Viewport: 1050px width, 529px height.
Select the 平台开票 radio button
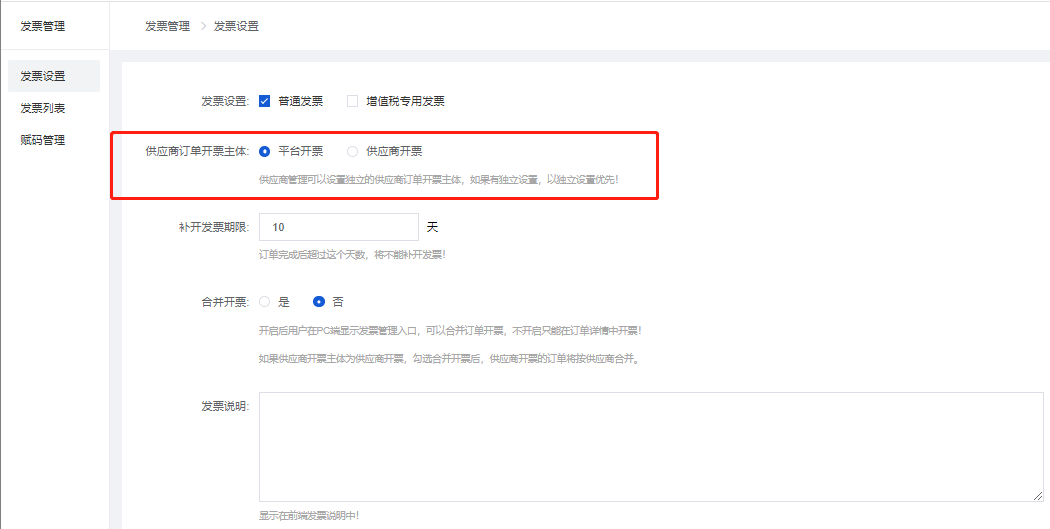pyautogui.click(x=265, y=152)
